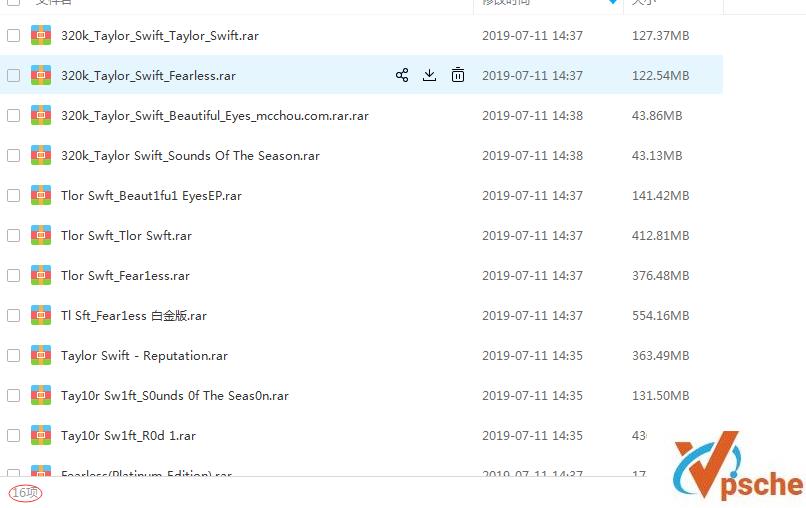Click the modified date of Tlor Swft_Tlor Swft.rar
The image size is (806, 508).
pos(532,235)
